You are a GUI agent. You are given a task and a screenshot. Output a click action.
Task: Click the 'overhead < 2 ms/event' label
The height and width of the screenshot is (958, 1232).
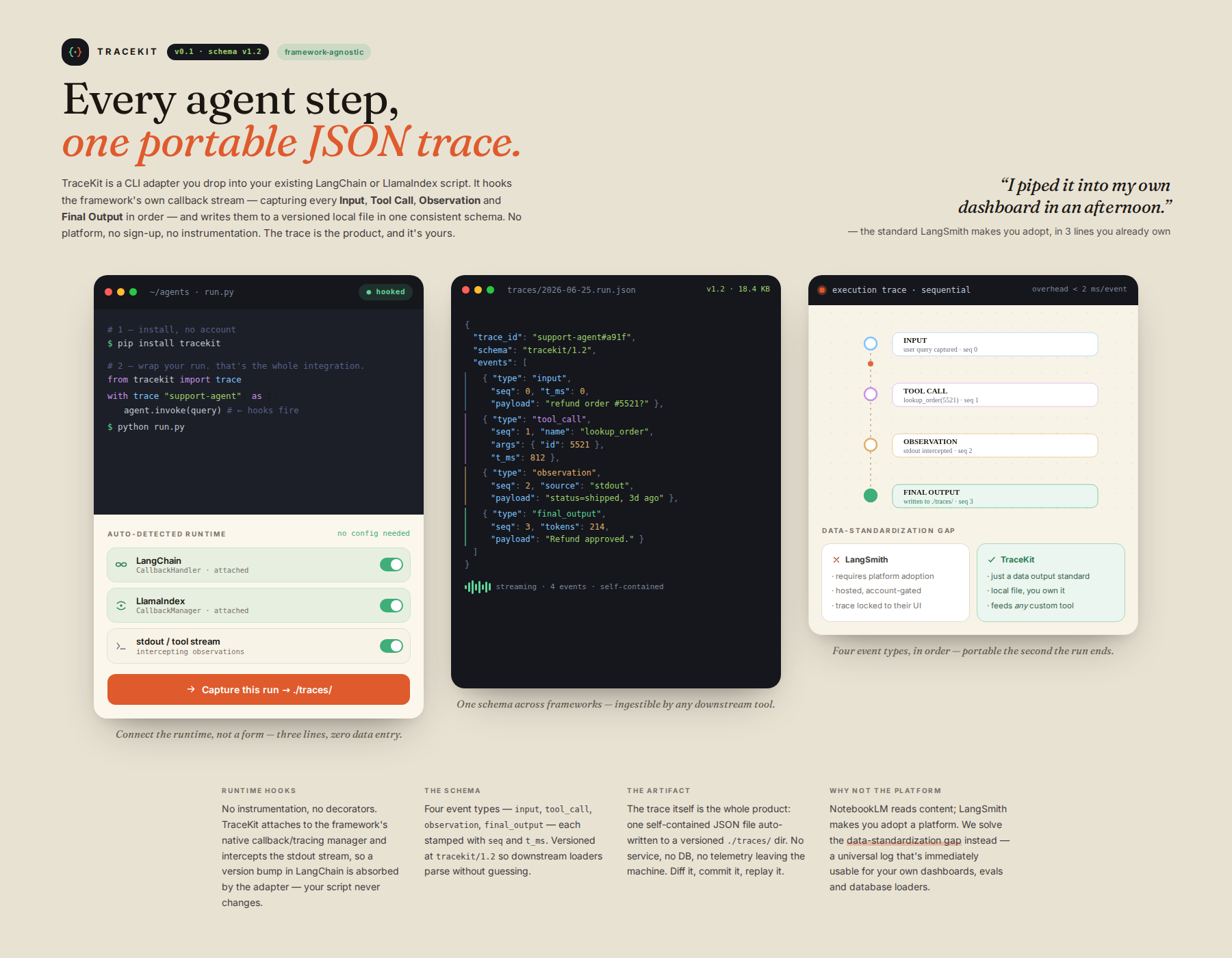1079,289
